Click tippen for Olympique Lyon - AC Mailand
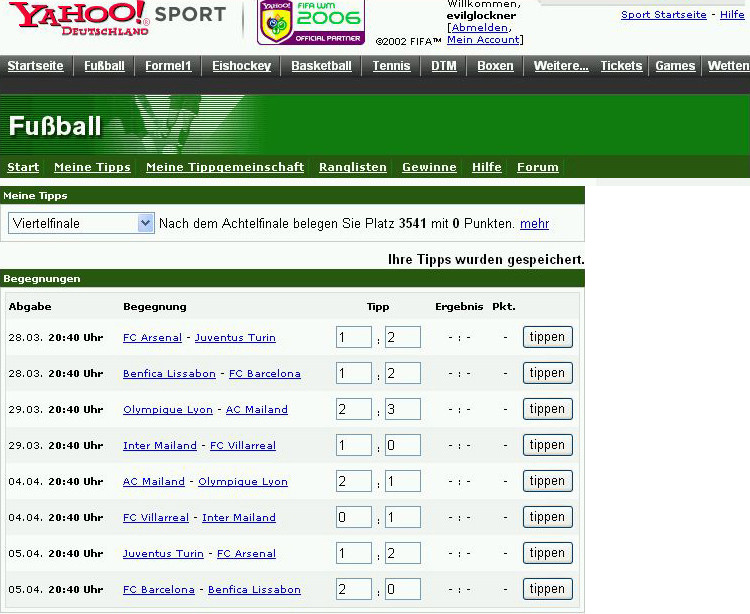The width and height of the screenshot is (750, 614). point(548,409)
